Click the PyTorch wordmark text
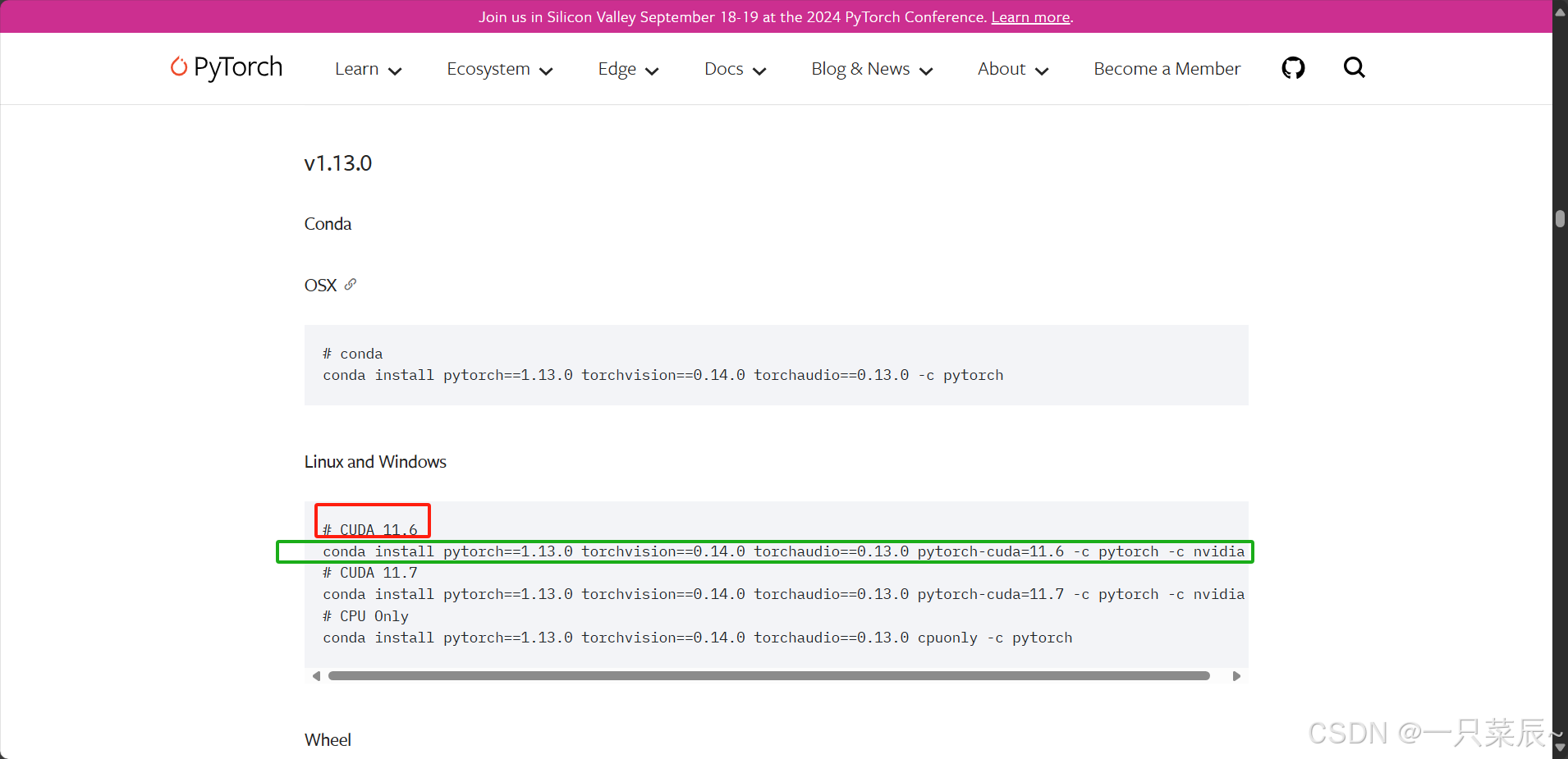1568x759 pixels. (x=238, y=67)
